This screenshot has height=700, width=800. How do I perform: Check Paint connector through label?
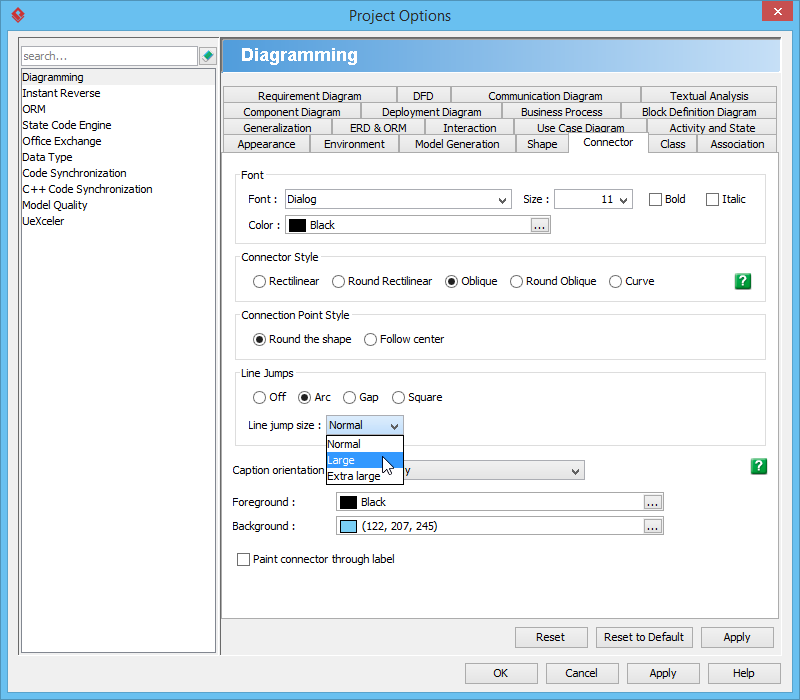243,559
